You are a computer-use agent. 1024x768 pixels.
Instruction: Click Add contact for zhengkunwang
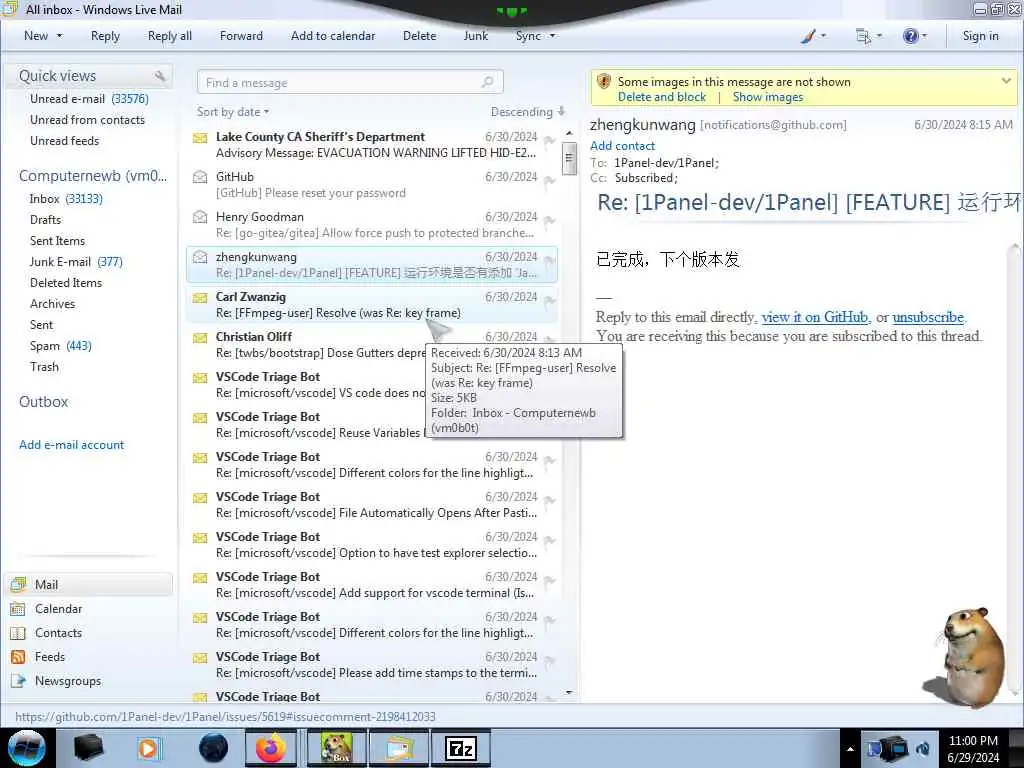[622, 146]
